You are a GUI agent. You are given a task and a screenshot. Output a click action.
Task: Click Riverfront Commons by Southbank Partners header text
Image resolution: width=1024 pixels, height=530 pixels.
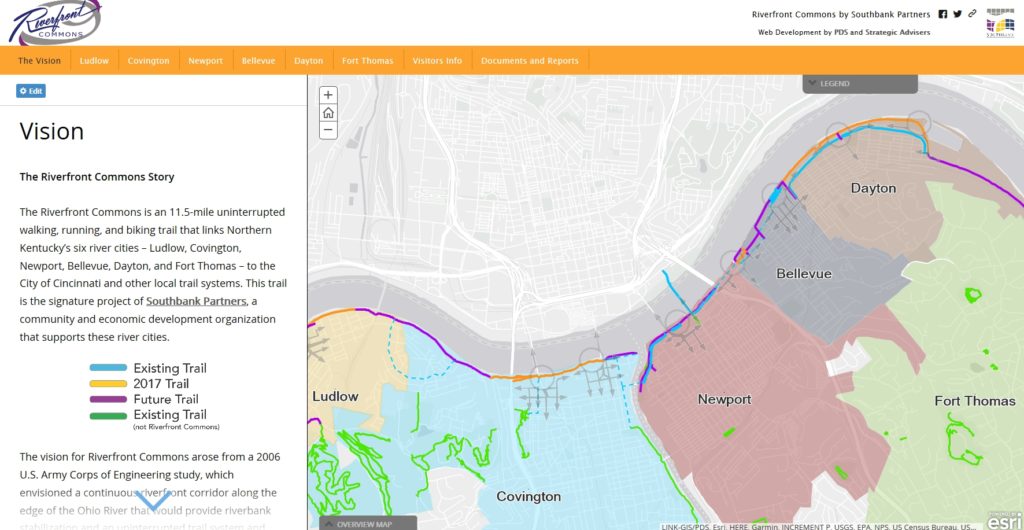(x=841, y=14)
